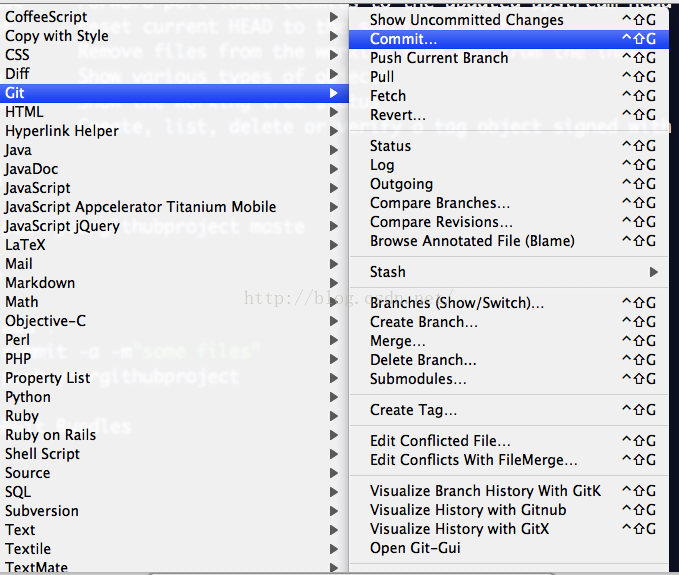Viewport: 679px width, 575px height.
Task: Open the Diff bundle submenu
Action: pos(174,74)
